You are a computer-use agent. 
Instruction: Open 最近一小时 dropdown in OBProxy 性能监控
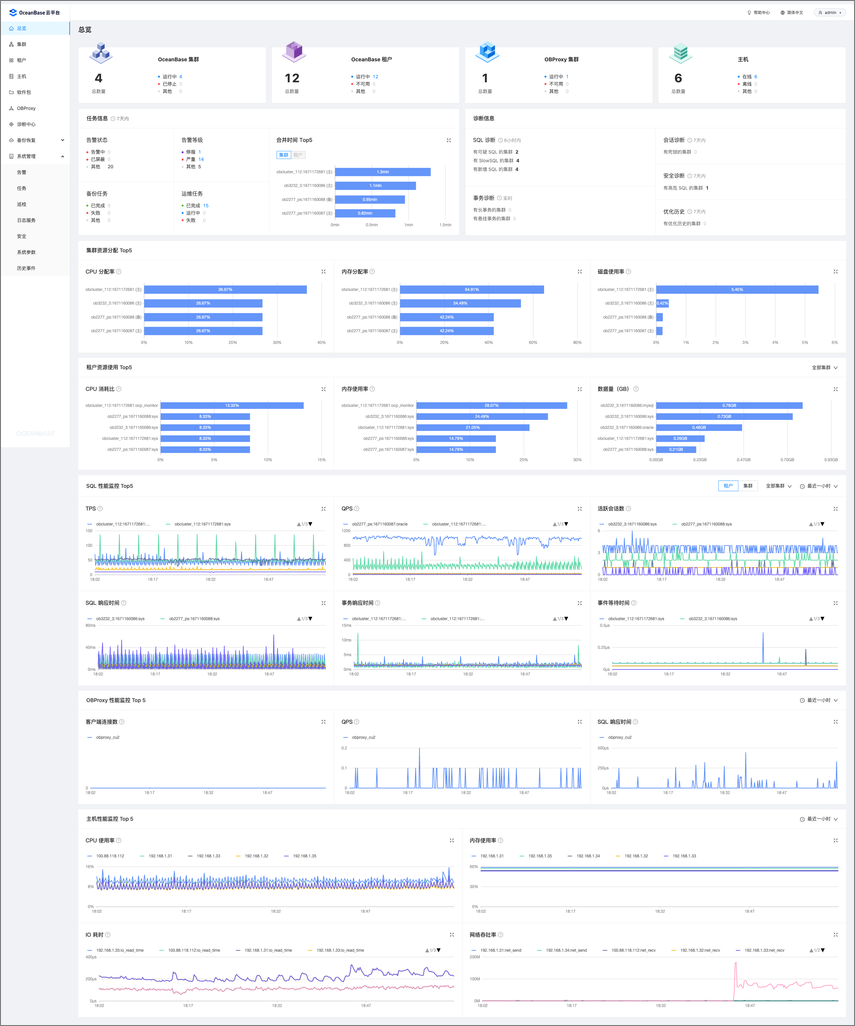pos(818,700)
